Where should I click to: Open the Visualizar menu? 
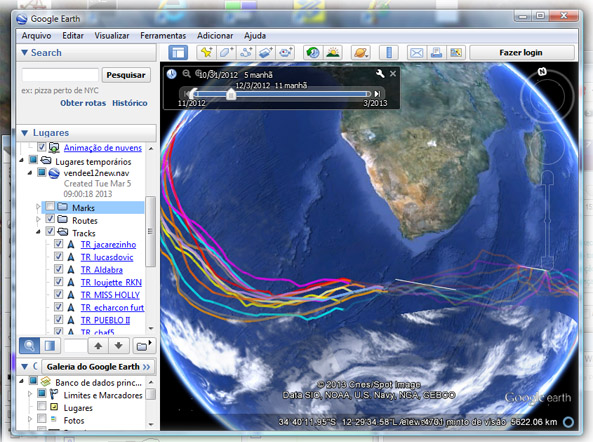click(x=112, y=36)
